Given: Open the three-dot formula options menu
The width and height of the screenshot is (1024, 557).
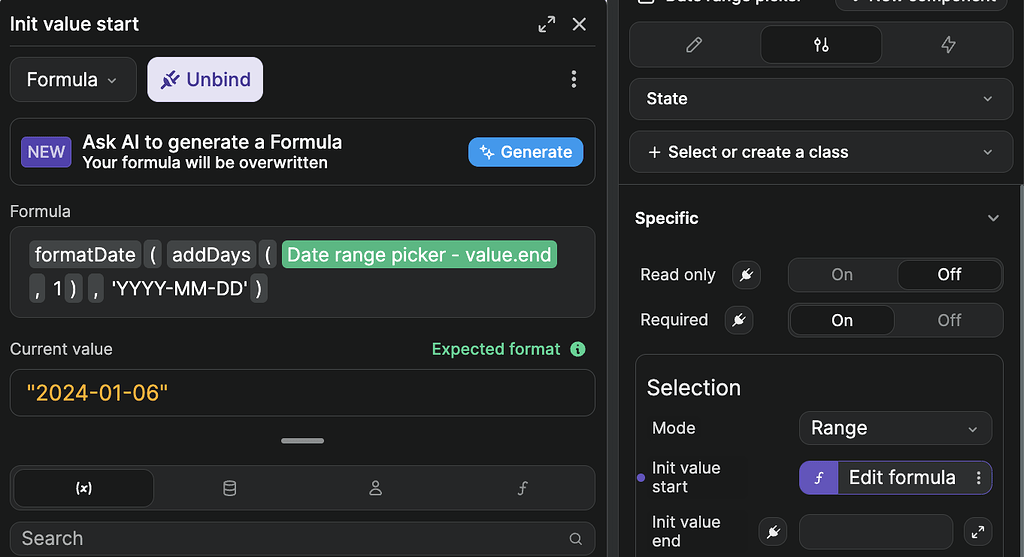Looking at the screenshot, I should (x=573, y=79).
